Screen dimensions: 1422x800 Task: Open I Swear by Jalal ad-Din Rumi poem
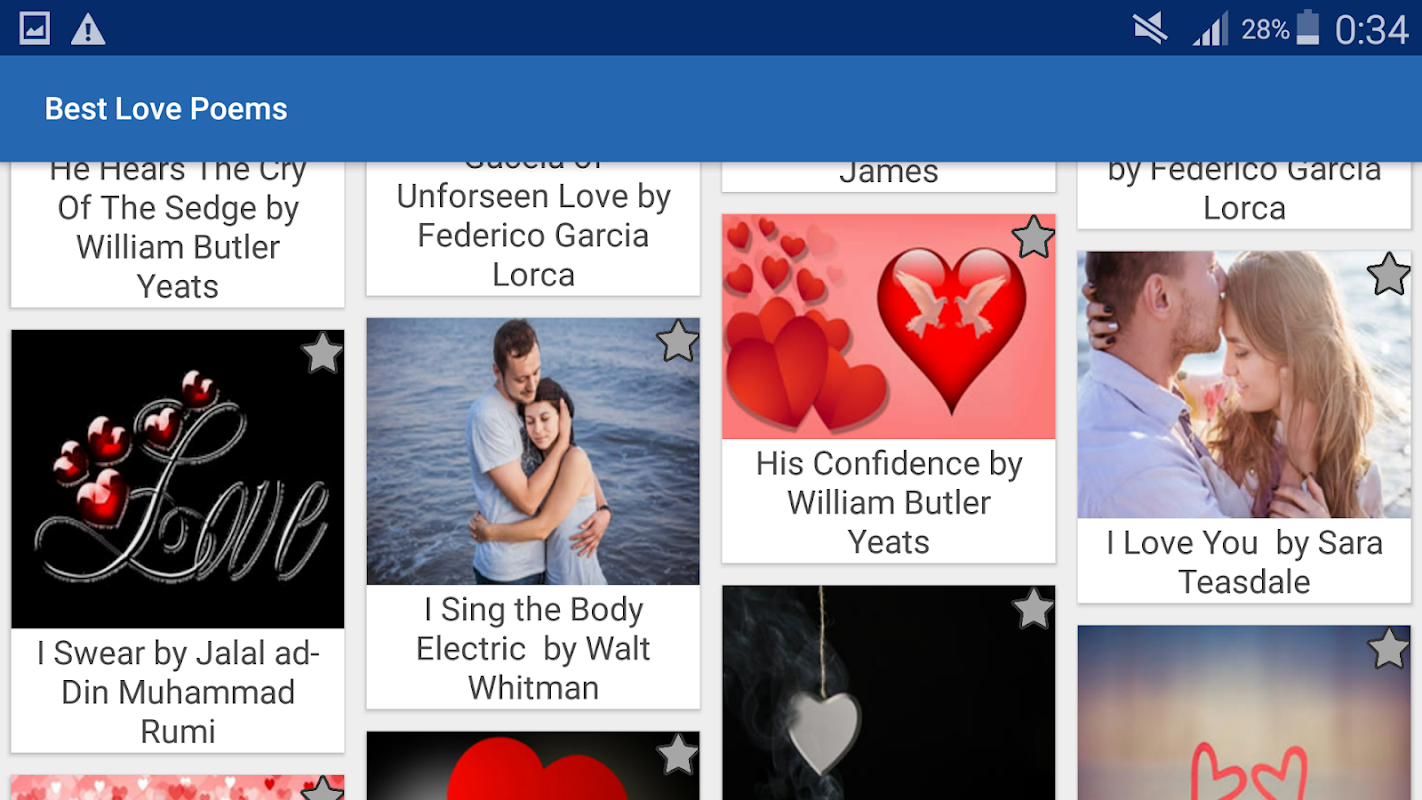(x=178, y=692)
